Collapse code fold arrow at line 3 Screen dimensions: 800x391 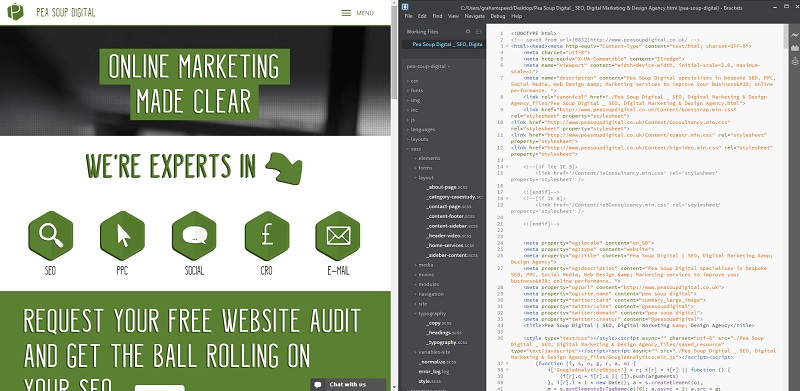point(507,46)
